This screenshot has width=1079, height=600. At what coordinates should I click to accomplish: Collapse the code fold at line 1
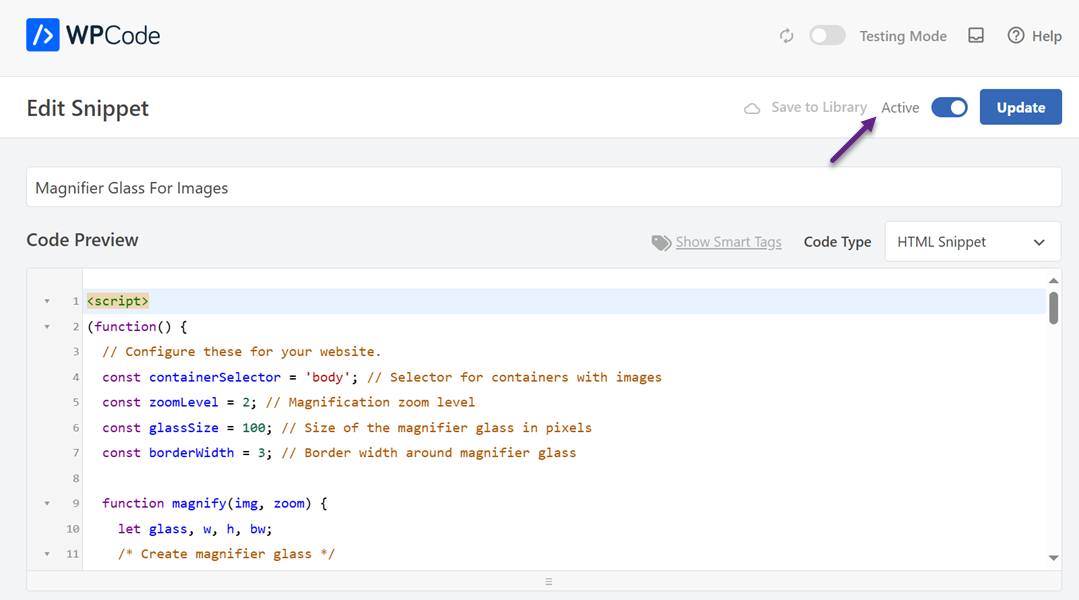click(x=46, y=302)
